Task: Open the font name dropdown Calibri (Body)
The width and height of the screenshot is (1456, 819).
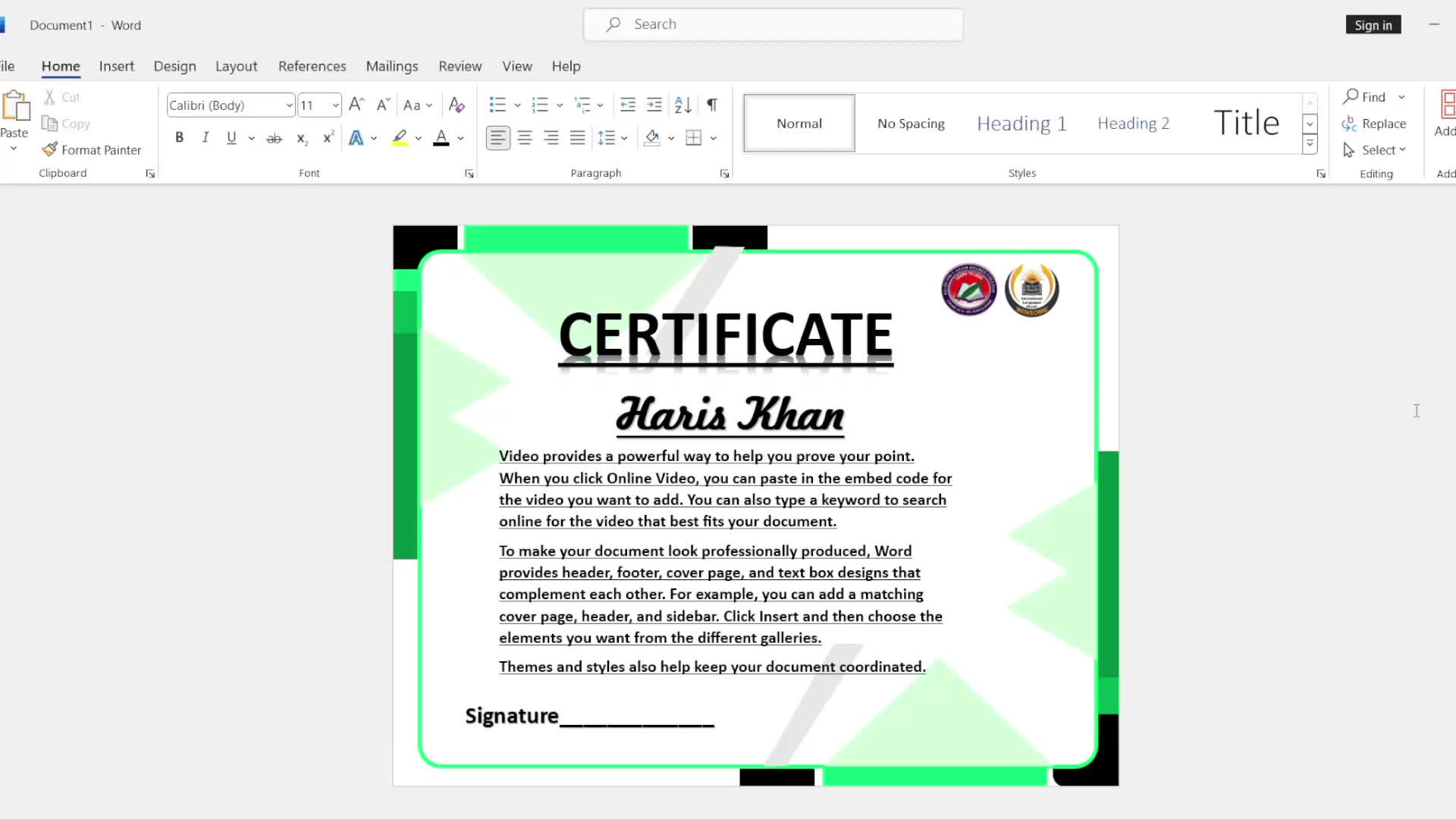Action: point(289,105)
